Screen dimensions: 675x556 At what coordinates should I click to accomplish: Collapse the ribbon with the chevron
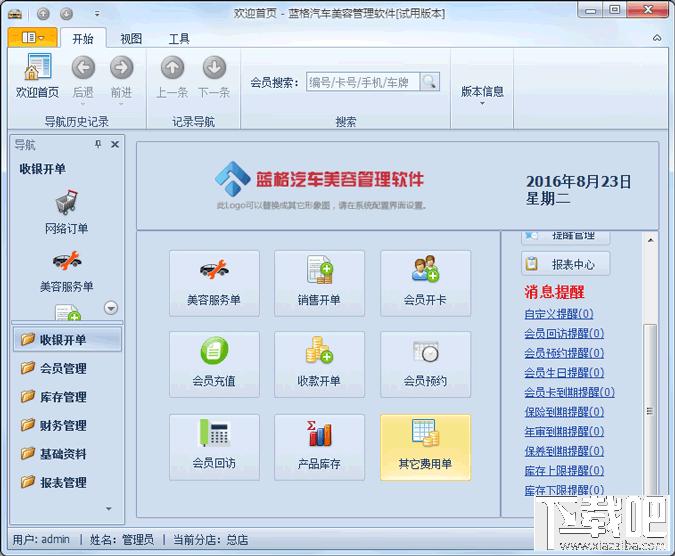[657, 38]
